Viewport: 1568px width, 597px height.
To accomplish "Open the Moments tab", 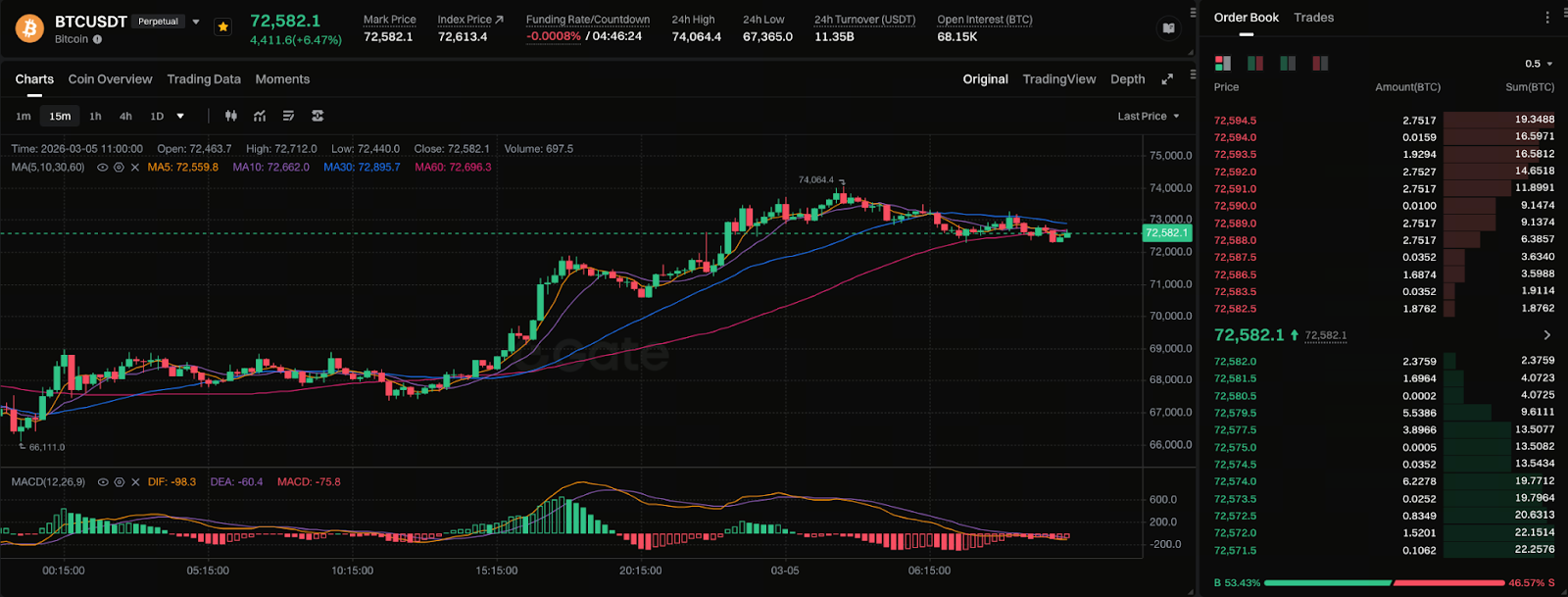I will (x=282, y=79).
